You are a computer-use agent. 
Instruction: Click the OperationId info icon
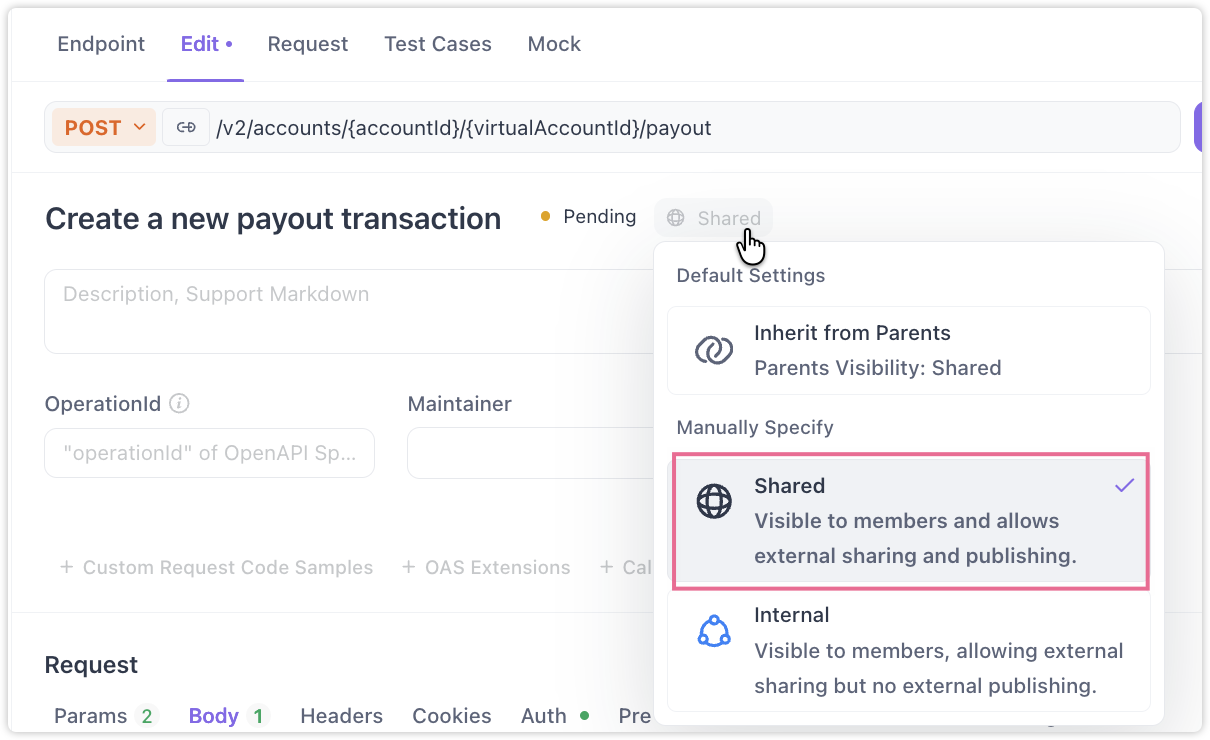click(x=179, y=404)
